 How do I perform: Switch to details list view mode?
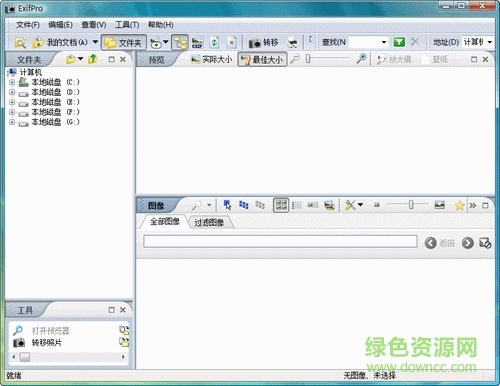[x=297, y=205]
